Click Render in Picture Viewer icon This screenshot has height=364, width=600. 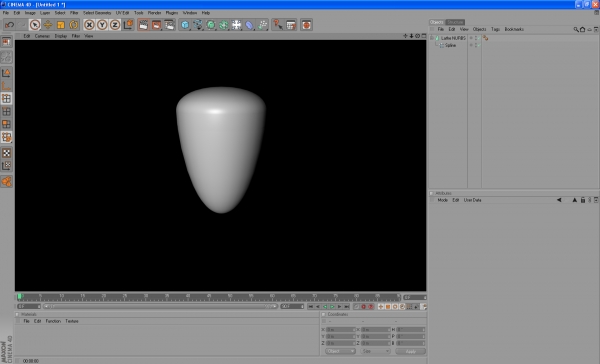[157, 25]
